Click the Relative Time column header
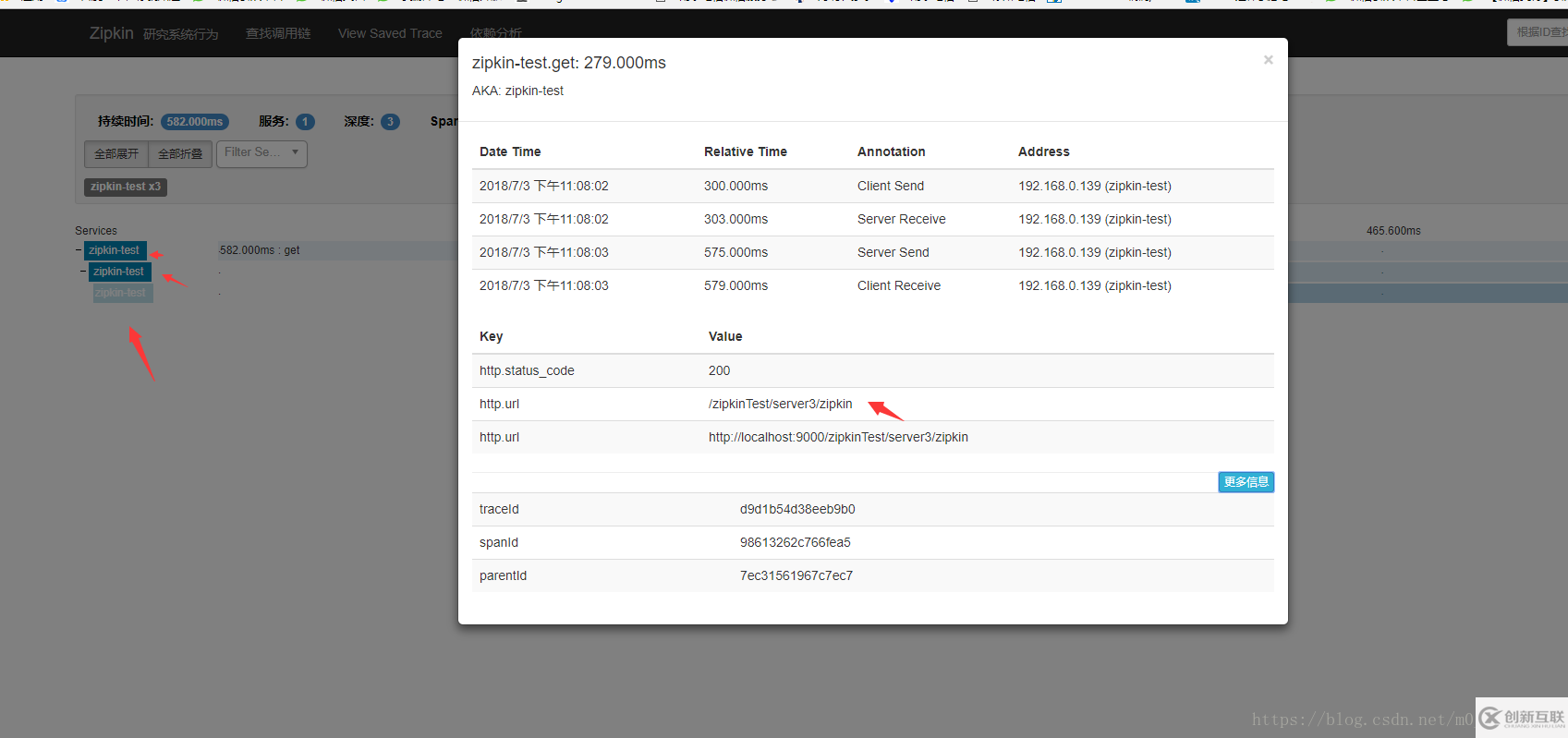Screen dimensions: 1568x738 pyautogui.click(x=746, y=151)
